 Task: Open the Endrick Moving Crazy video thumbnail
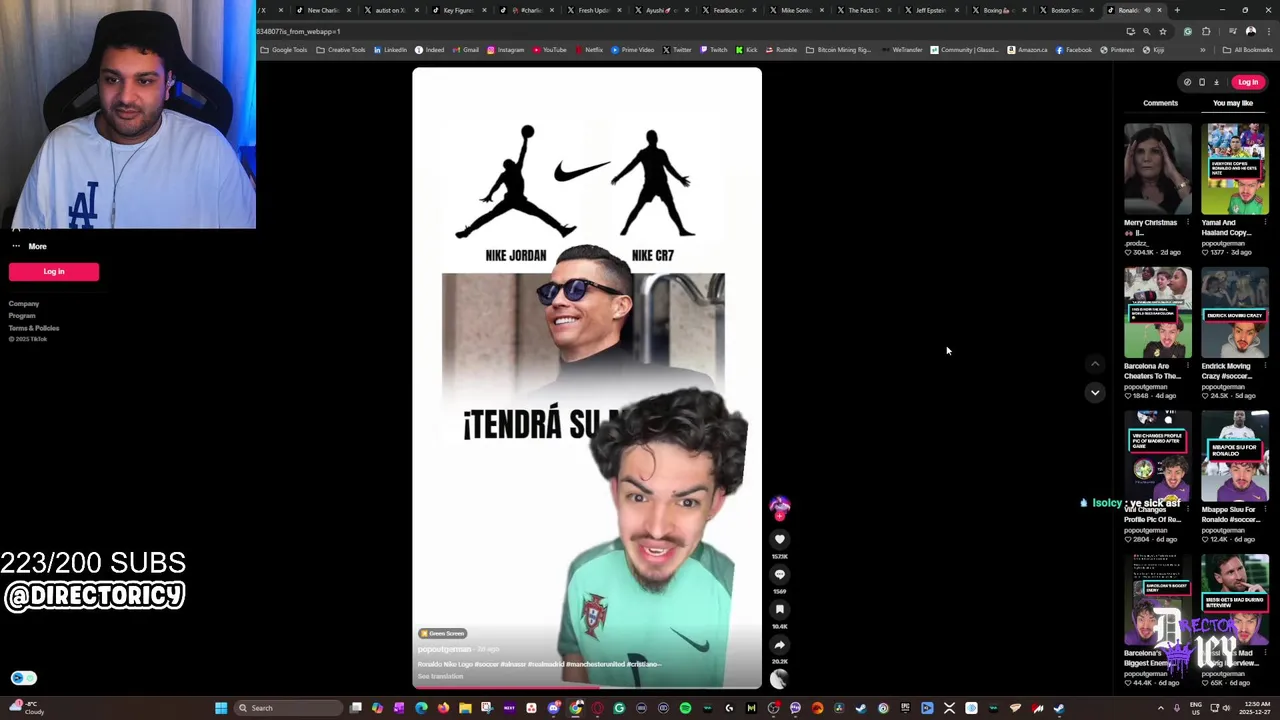(1235, 312)
